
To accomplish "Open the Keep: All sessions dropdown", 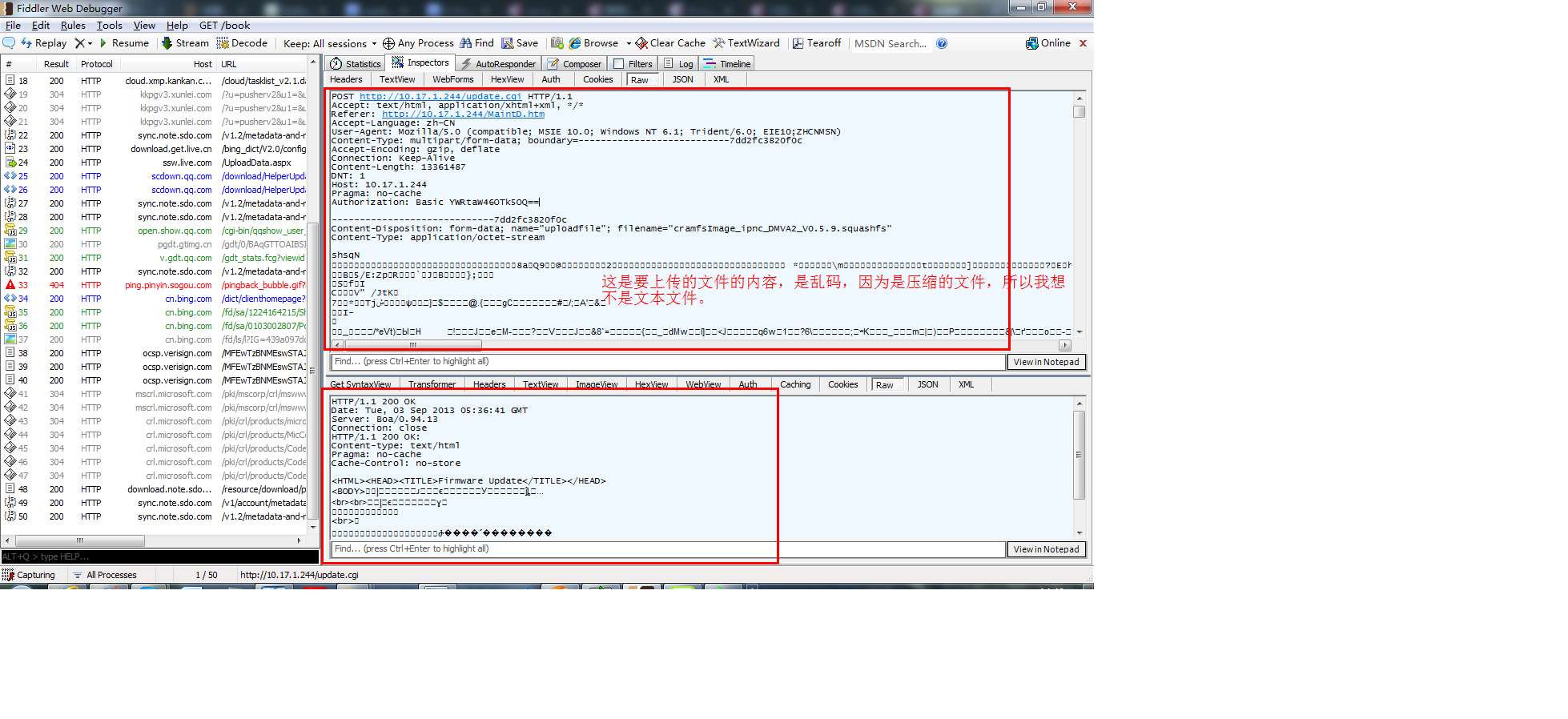I will (x=330, y=44).
